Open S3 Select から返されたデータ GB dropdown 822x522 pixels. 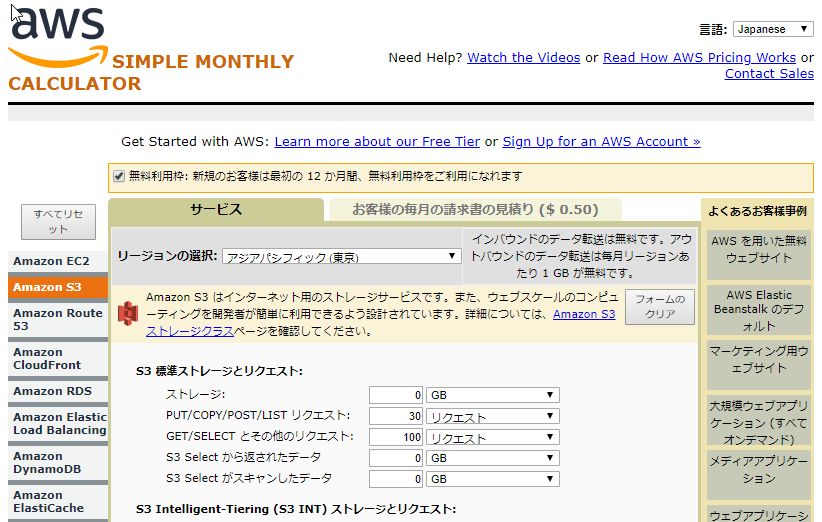[492, 458]
